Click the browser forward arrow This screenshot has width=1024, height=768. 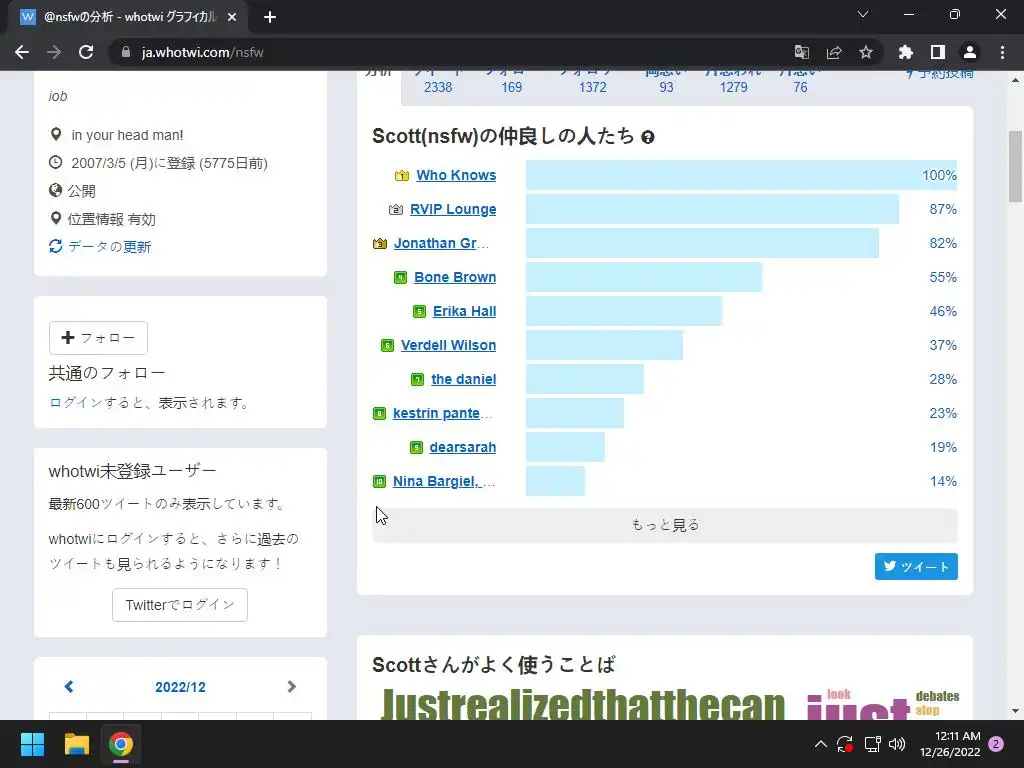pos(54,52)
